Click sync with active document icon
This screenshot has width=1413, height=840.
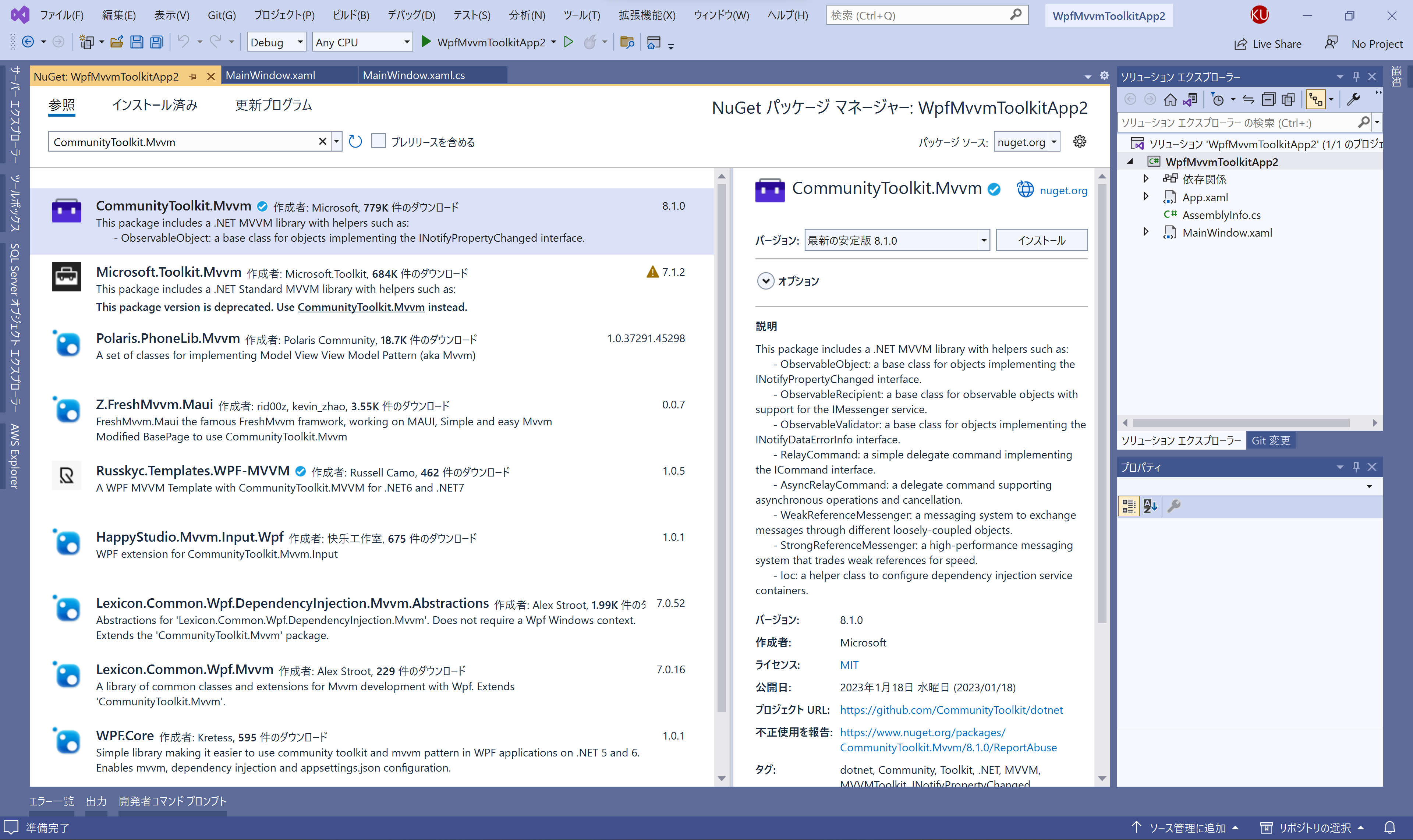tap(1248, 100)
